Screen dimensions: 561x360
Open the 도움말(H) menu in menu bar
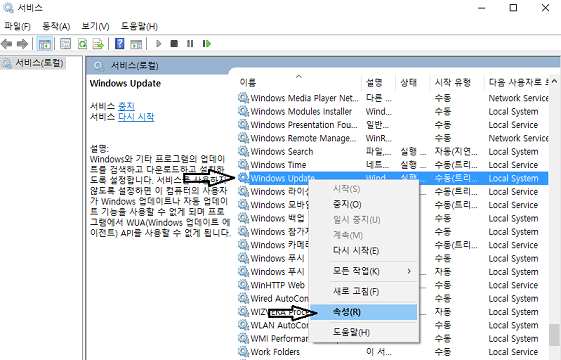pyautogui.click(x=139, y=26)
